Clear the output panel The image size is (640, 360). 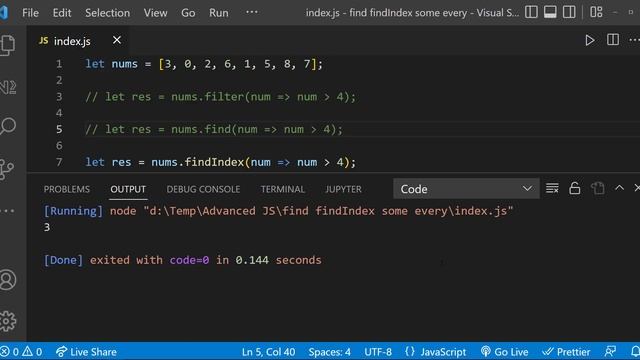coord(552,188)
